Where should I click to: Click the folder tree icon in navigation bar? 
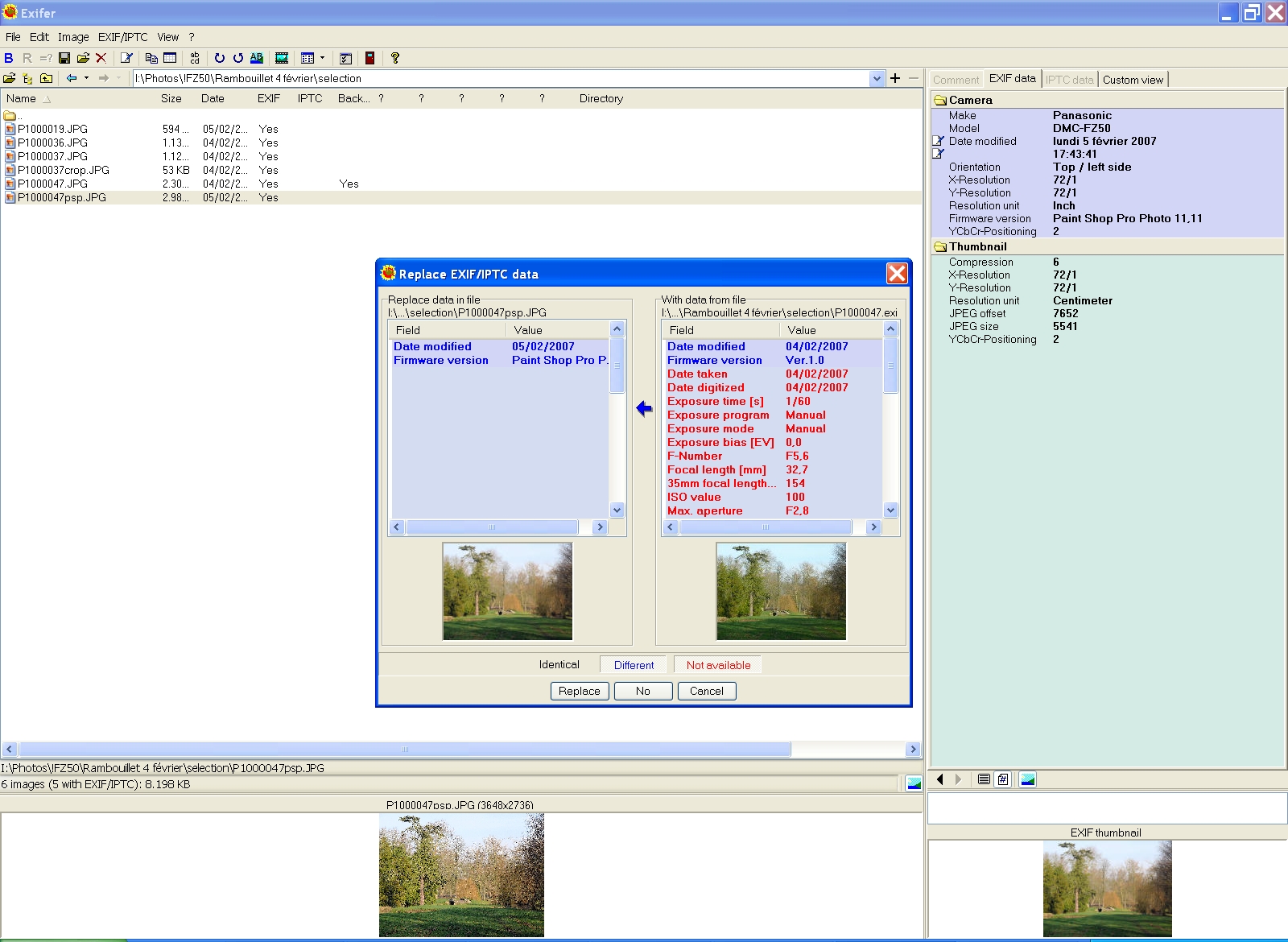pos(27,78)
